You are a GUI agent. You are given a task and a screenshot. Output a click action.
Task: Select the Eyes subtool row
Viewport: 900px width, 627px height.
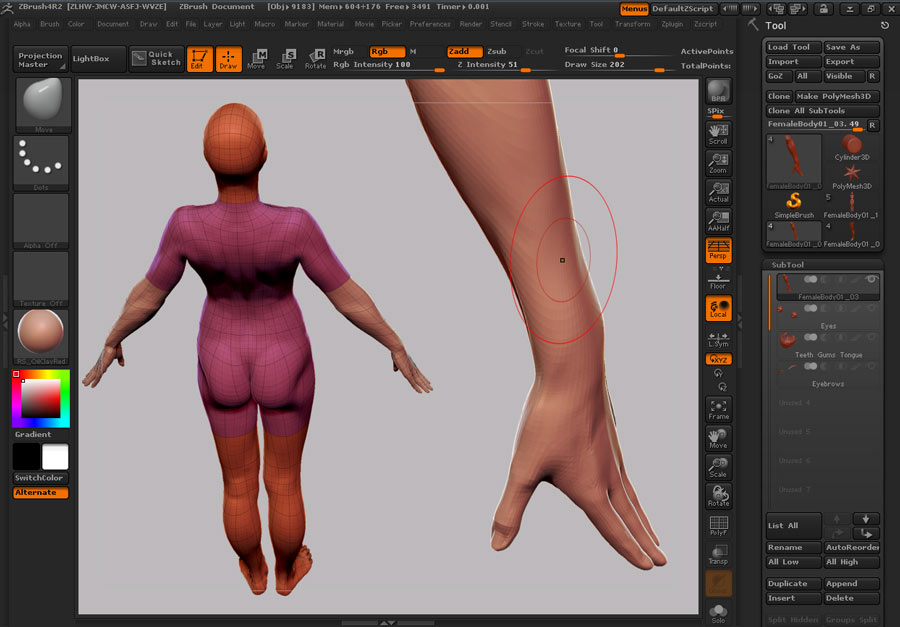(x=828, y=318)
